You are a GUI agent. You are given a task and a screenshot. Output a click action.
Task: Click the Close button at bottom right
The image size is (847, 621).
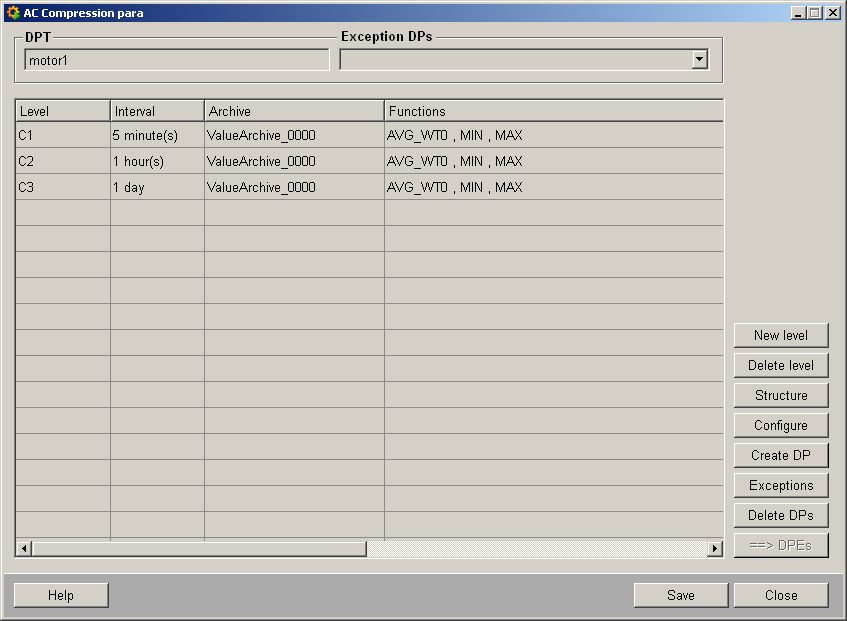[780, 596]
